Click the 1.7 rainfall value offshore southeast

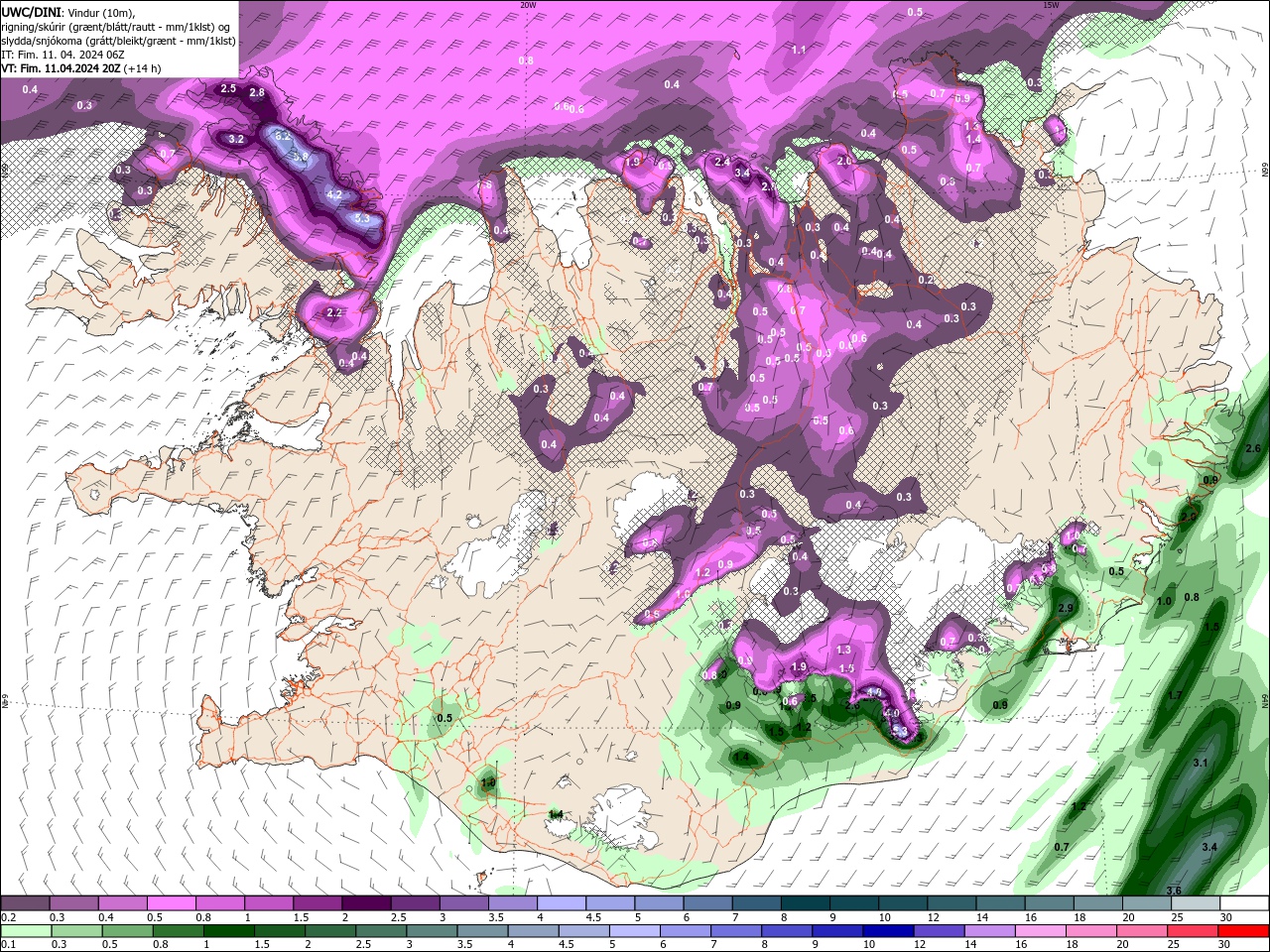pyautogui.click(x=1176, y=696)
